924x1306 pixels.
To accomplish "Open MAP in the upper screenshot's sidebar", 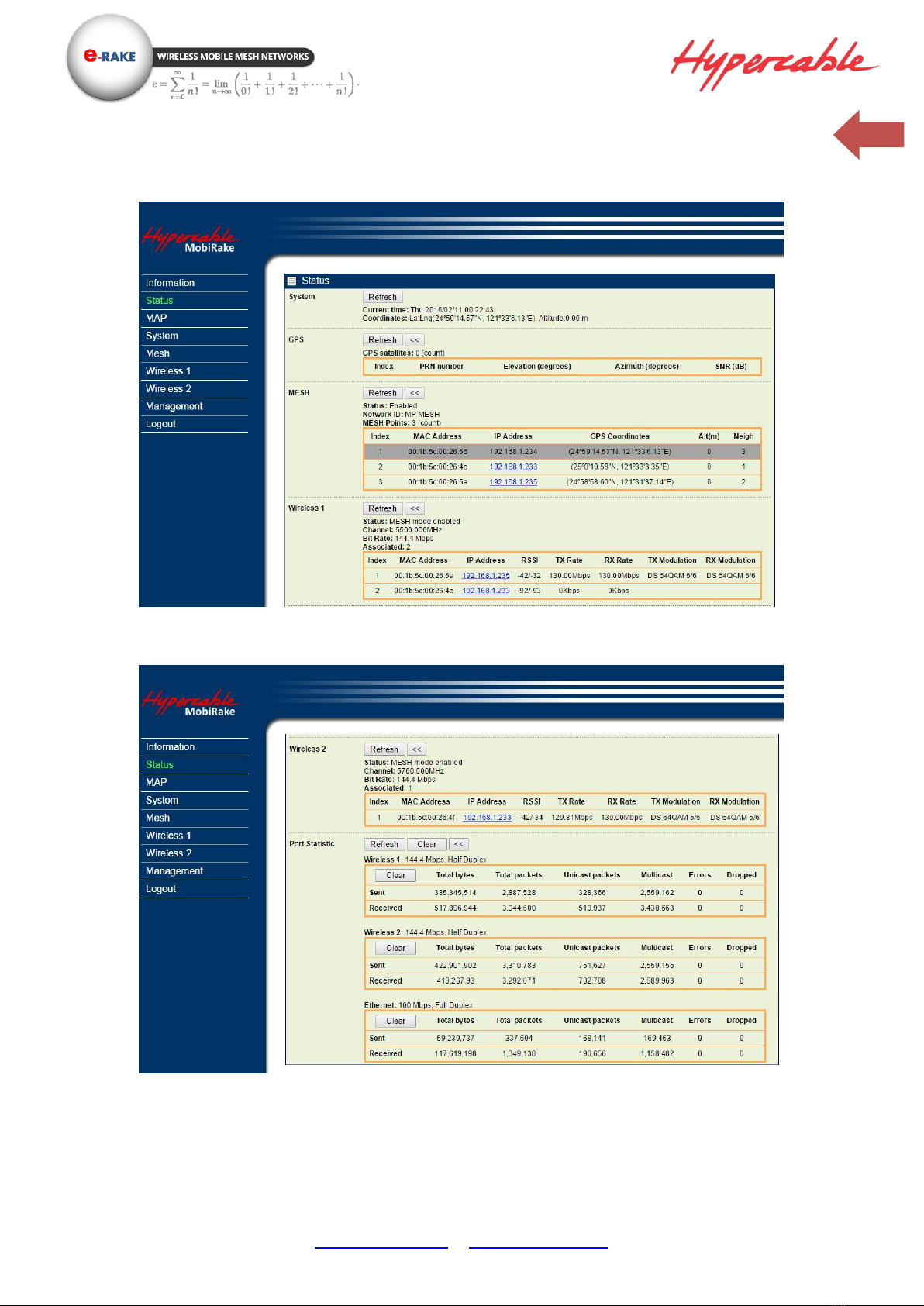I will [x=157, y=319].
